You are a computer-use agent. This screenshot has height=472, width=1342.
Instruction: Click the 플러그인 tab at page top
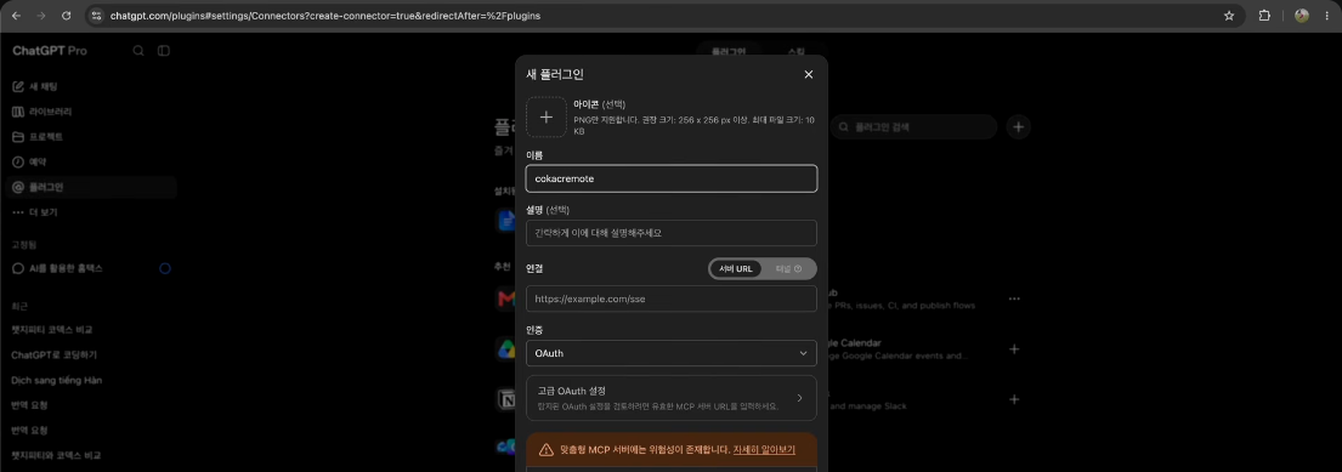tap(729, 51)
